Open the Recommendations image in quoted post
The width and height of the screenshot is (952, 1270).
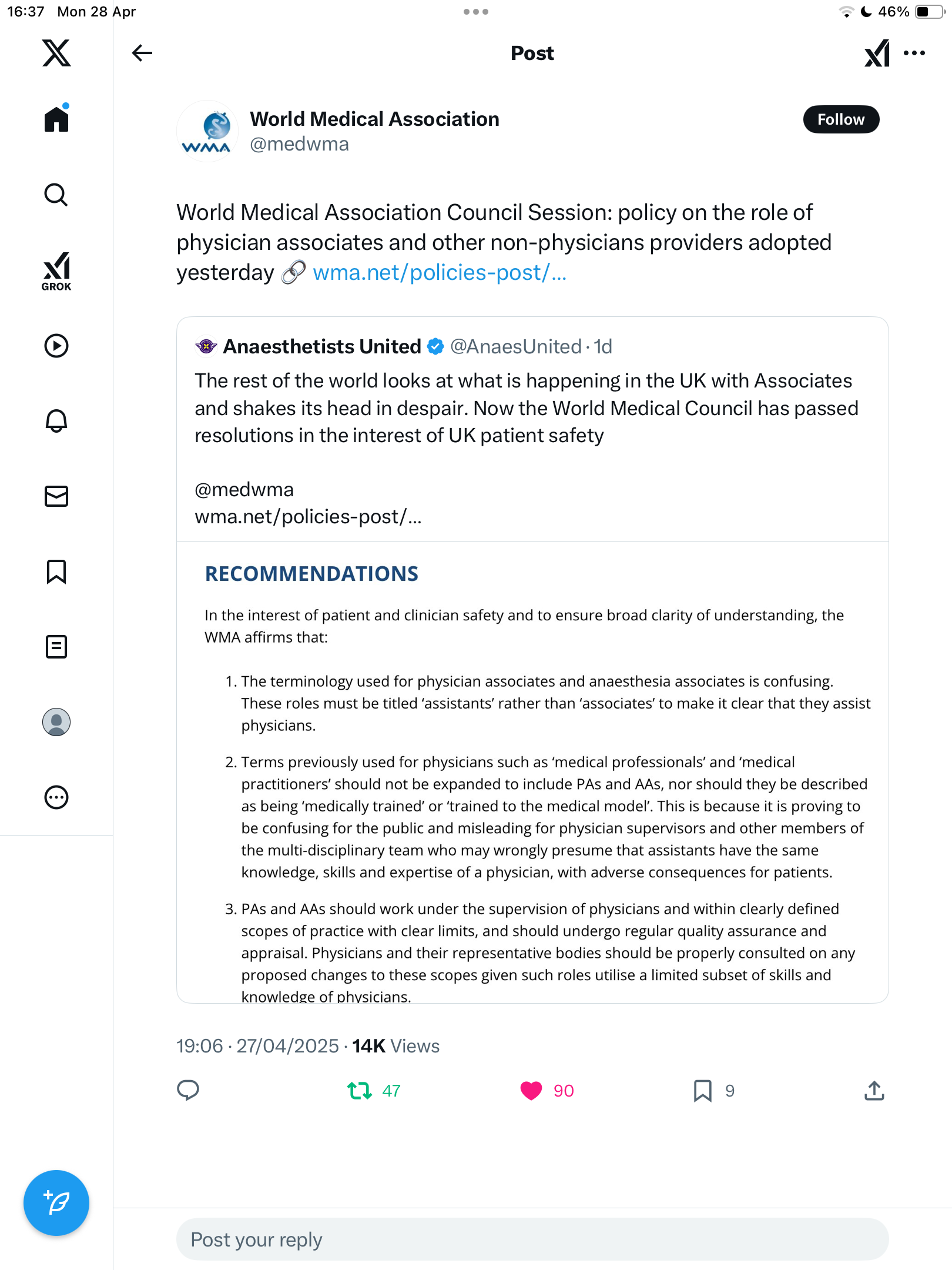532,772
